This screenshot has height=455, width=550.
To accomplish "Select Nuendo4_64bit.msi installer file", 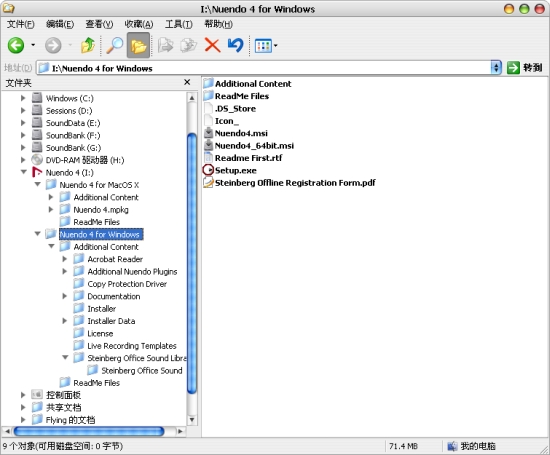I will 254,146.
